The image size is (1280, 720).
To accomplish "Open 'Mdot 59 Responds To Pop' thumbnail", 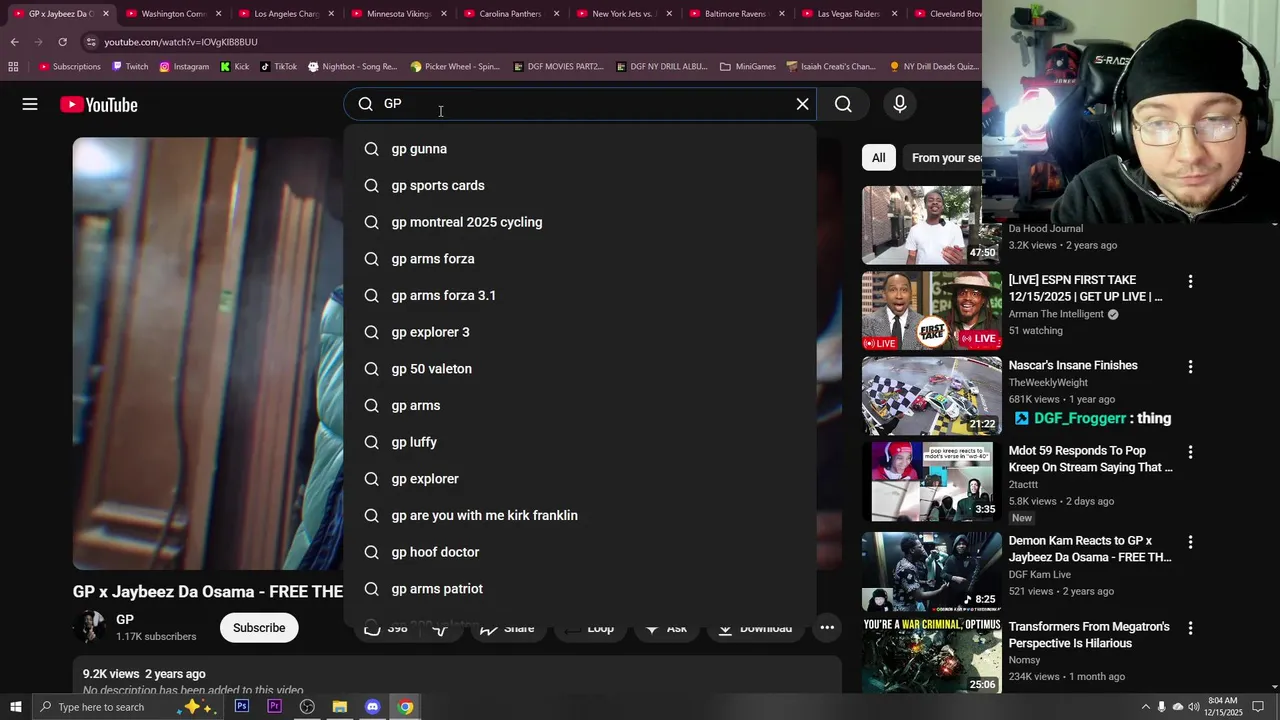I will [931, 481].
